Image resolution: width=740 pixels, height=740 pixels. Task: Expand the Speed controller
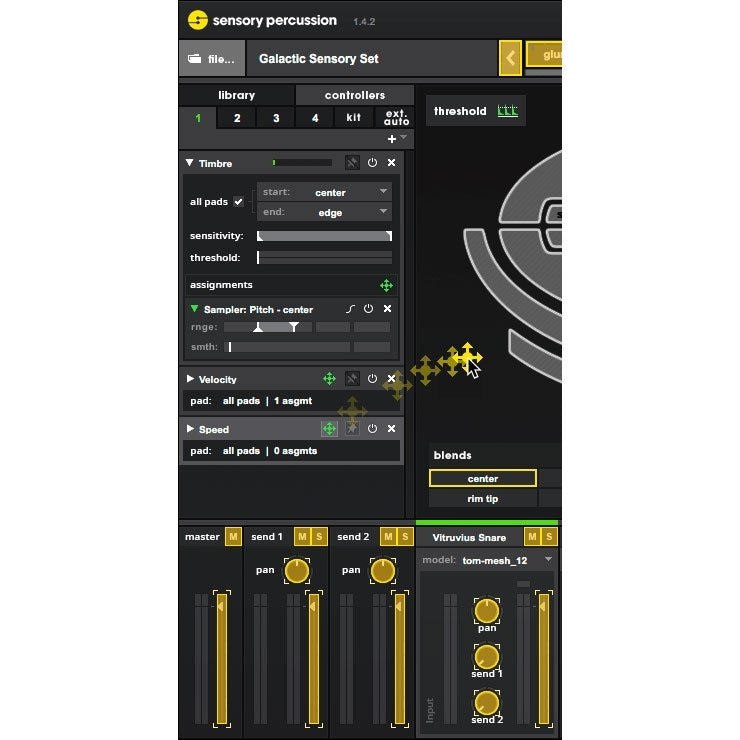(x=190, y=429)
